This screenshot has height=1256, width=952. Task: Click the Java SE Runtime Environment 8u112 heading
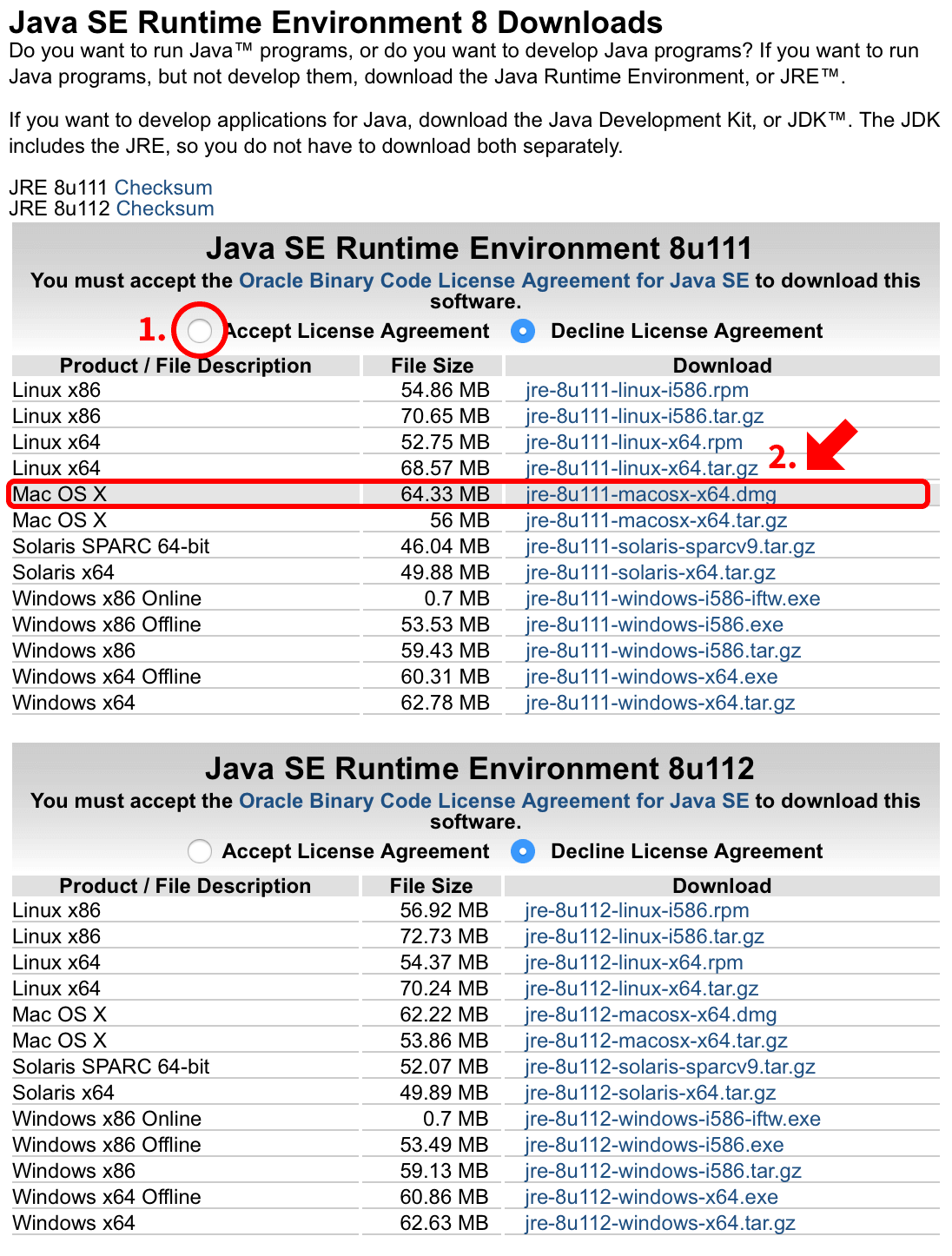(479, 769)
